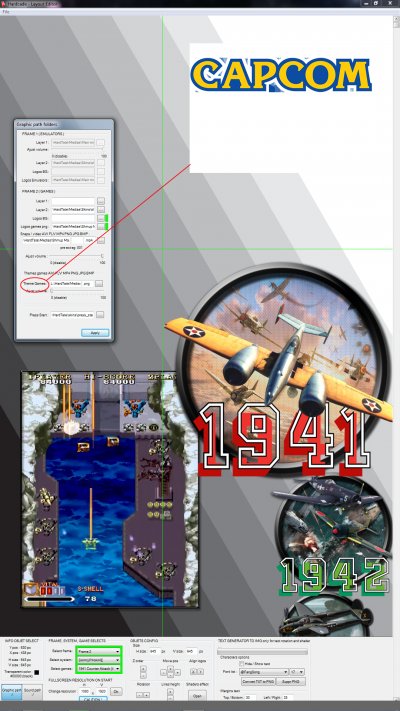Click the Ok button beside resolution fields
This screenshot has width=400, height=711.
click(116, 692)
